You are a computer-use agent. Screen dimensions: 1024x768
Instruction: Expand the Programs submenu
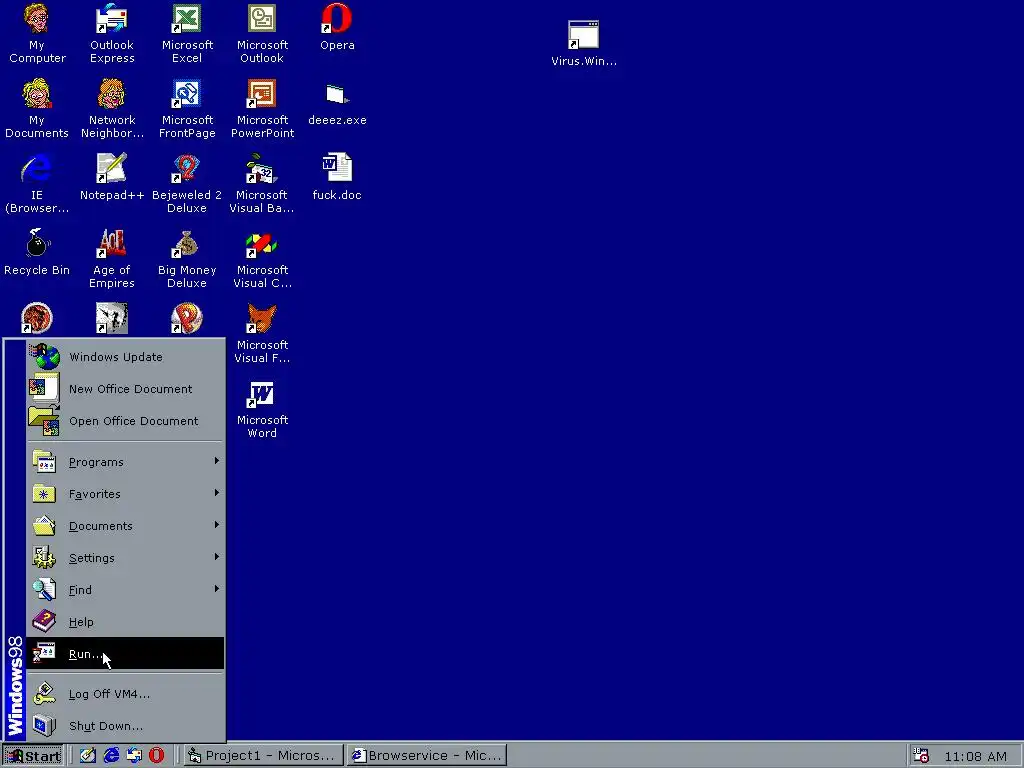coord(125,462)
